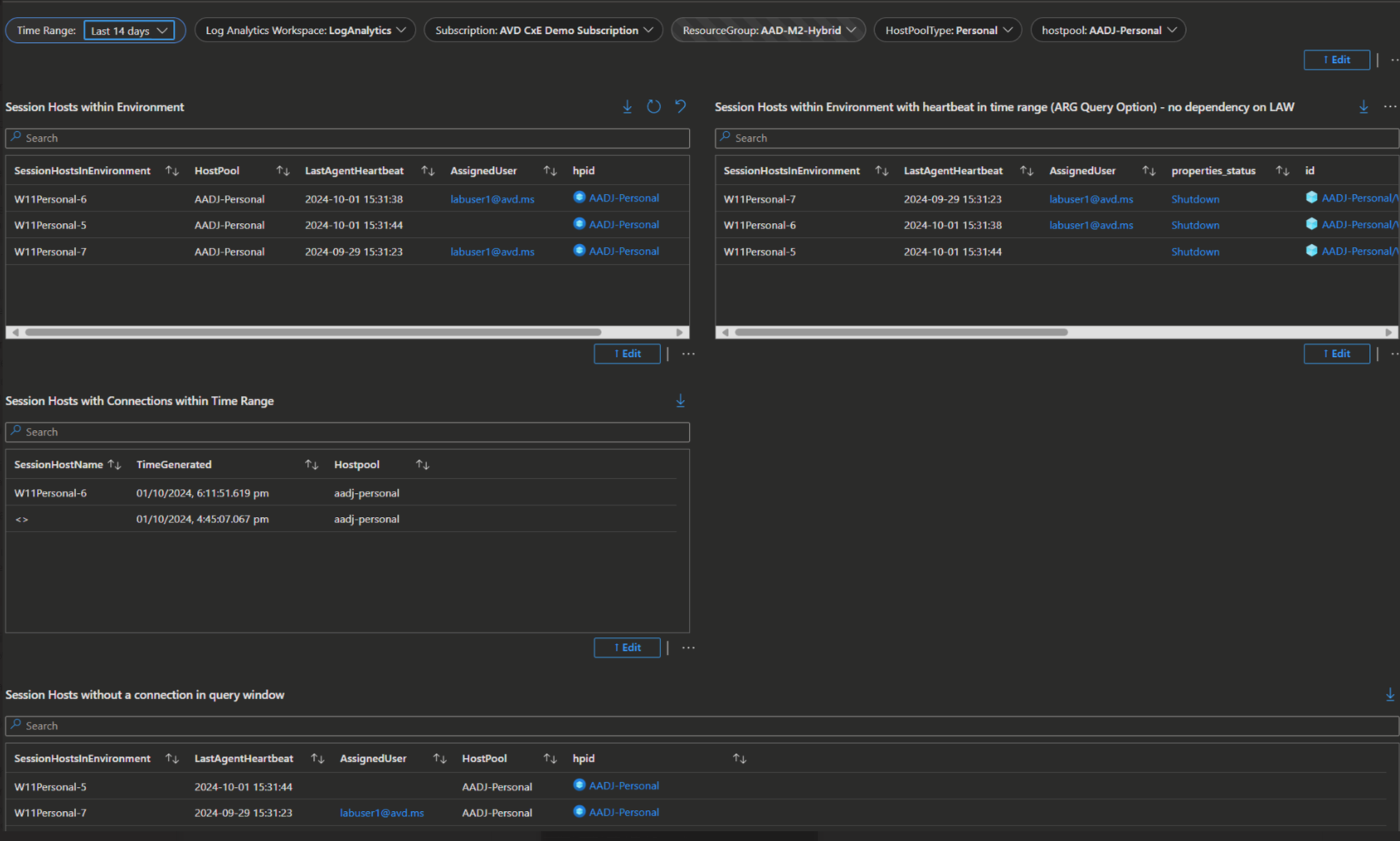The image size is (1400, 841).
Task: Sort first table by LastAgentHeartbeat
Action: tap(428, 171)
